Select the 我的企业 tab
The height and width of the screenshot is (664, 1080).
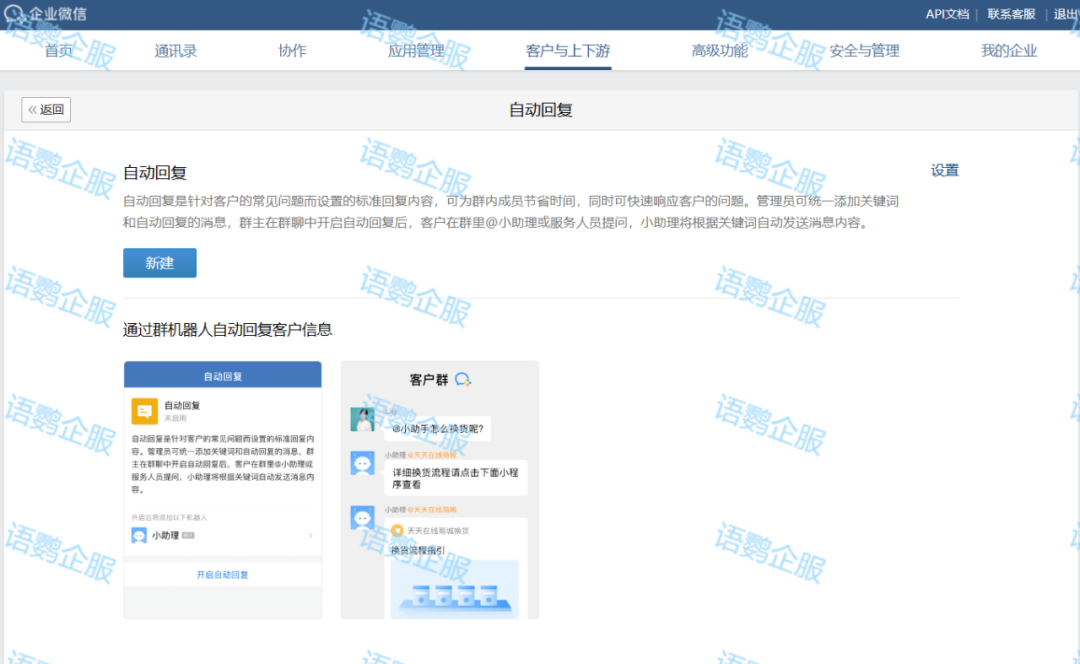coord(1008,51)
